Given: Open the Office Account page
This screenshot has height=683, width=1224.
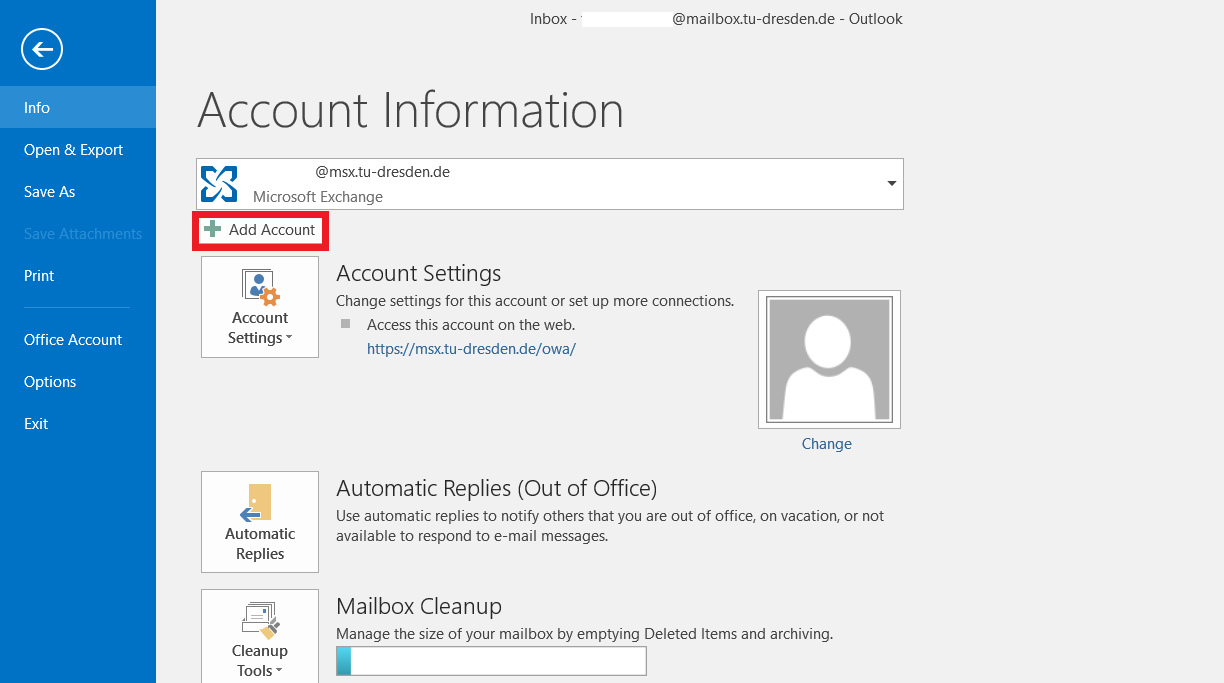Looking at the screenshot, I should (78, 339).
